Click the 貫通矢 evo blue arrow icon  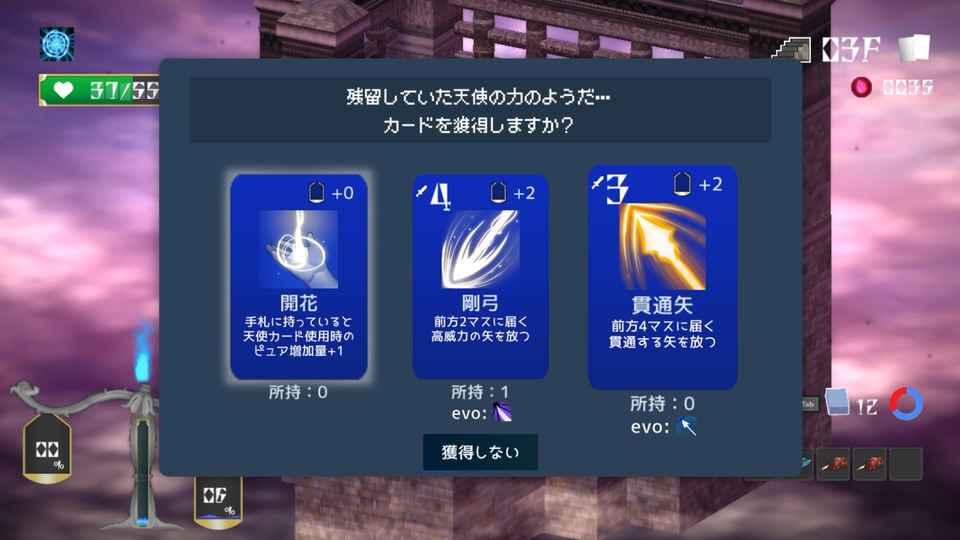pos(686,426)
